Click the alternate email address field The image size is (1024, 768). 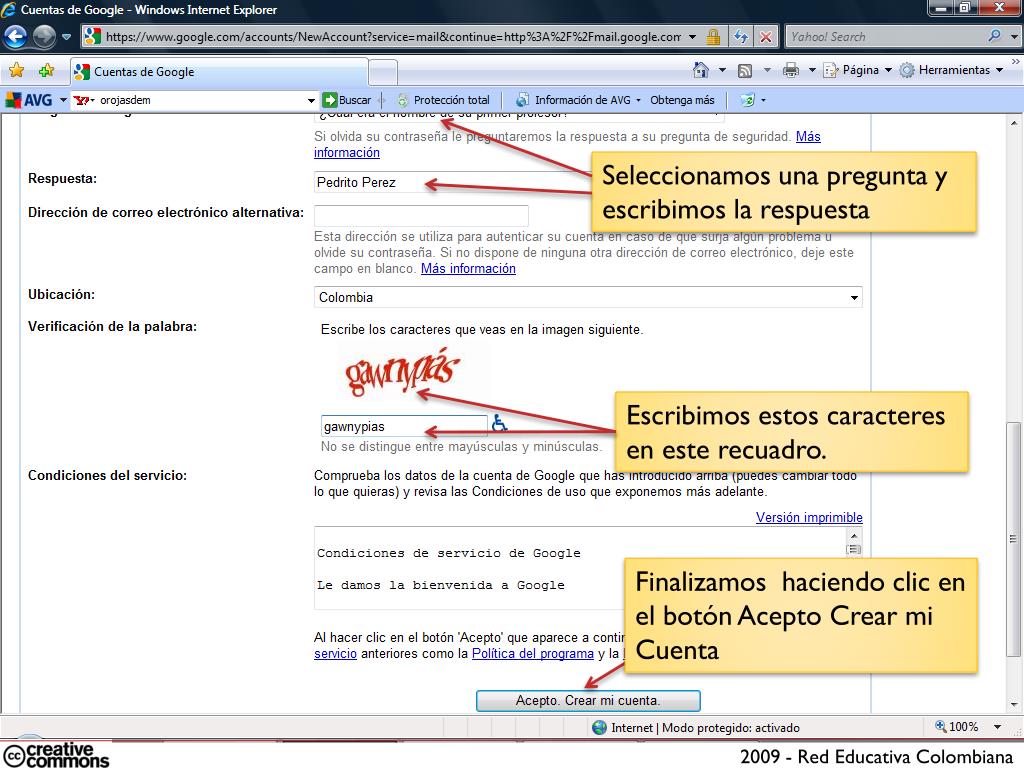421,216
